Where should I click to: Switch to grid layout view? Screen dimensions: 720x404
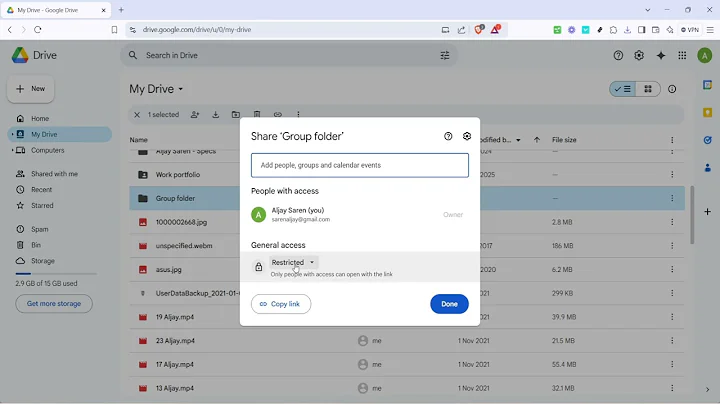648,89
